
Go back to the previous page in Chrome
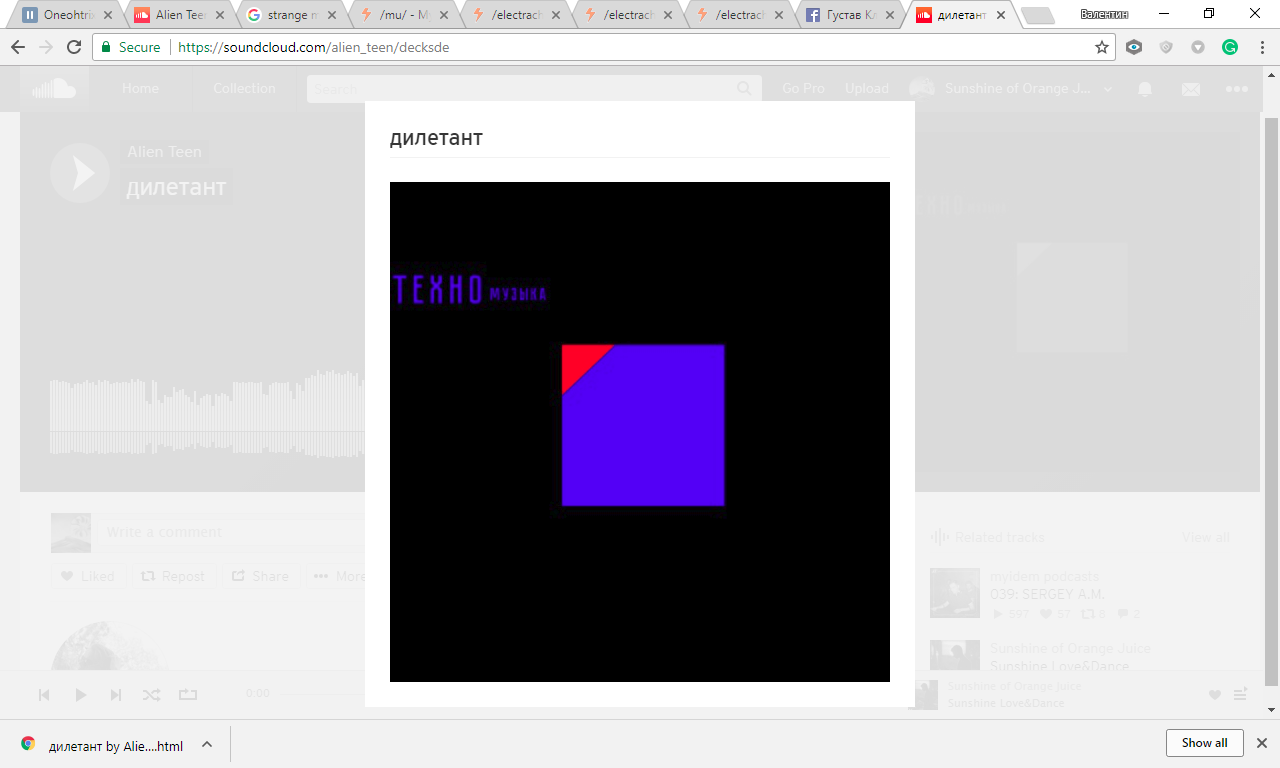tap(18, 47)
